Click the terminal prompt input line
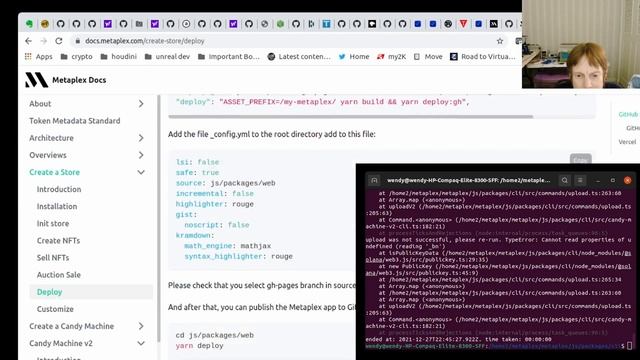This screenshot has height=360, width=640. coord(498,346)
